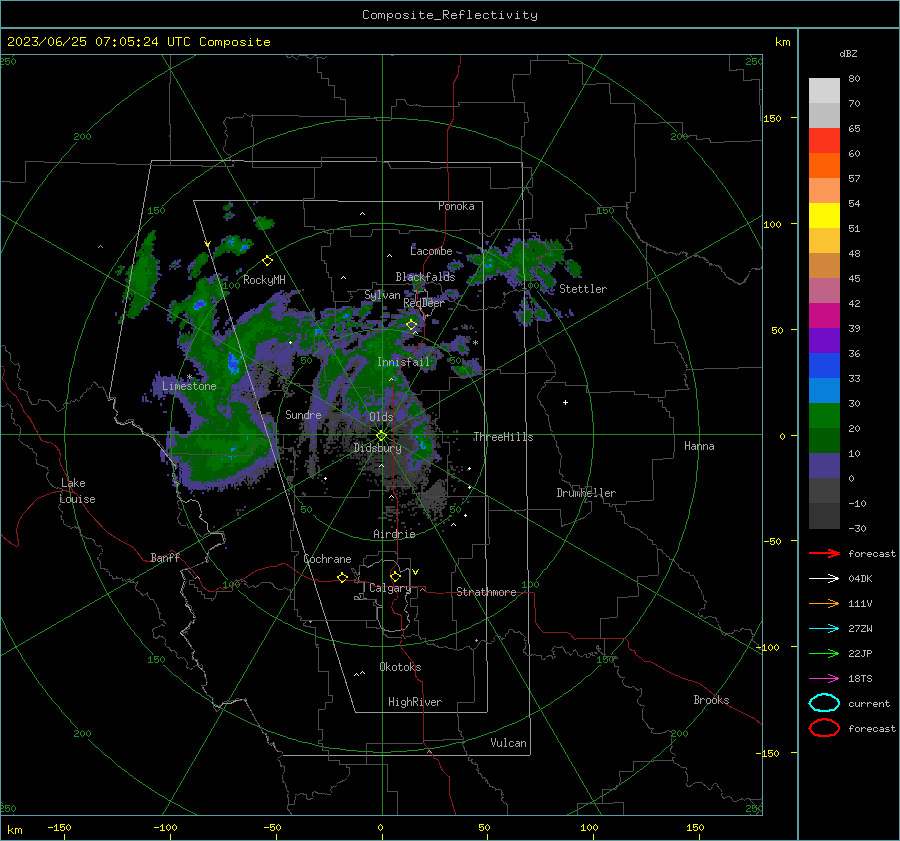The height and width of the screenshot is (841, 900).
Task: Click the yellow diamond marker beside RedDeer
Action: click(412, 325)
